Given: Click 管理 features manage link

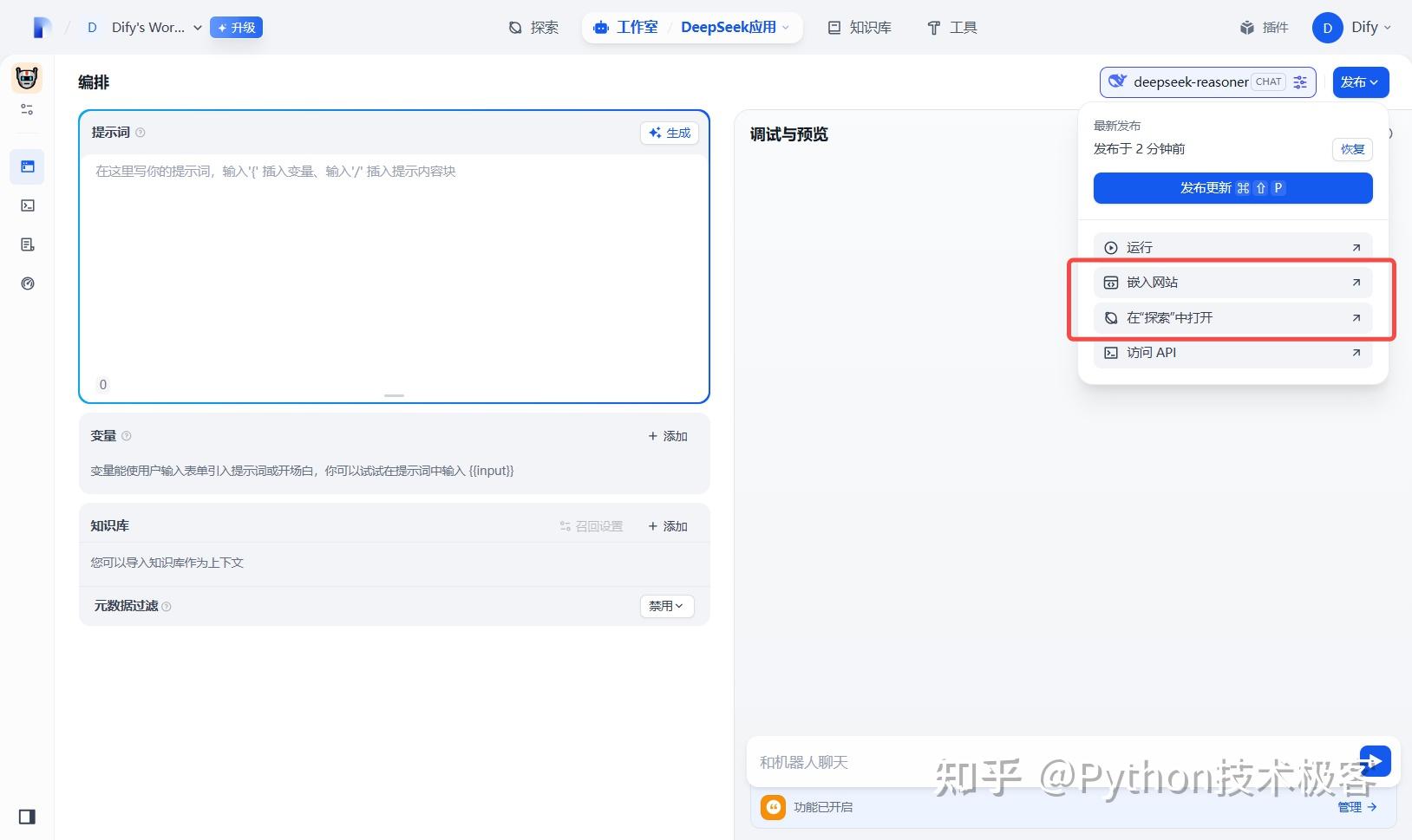Looking at the screenshot, I should 1357,807.
